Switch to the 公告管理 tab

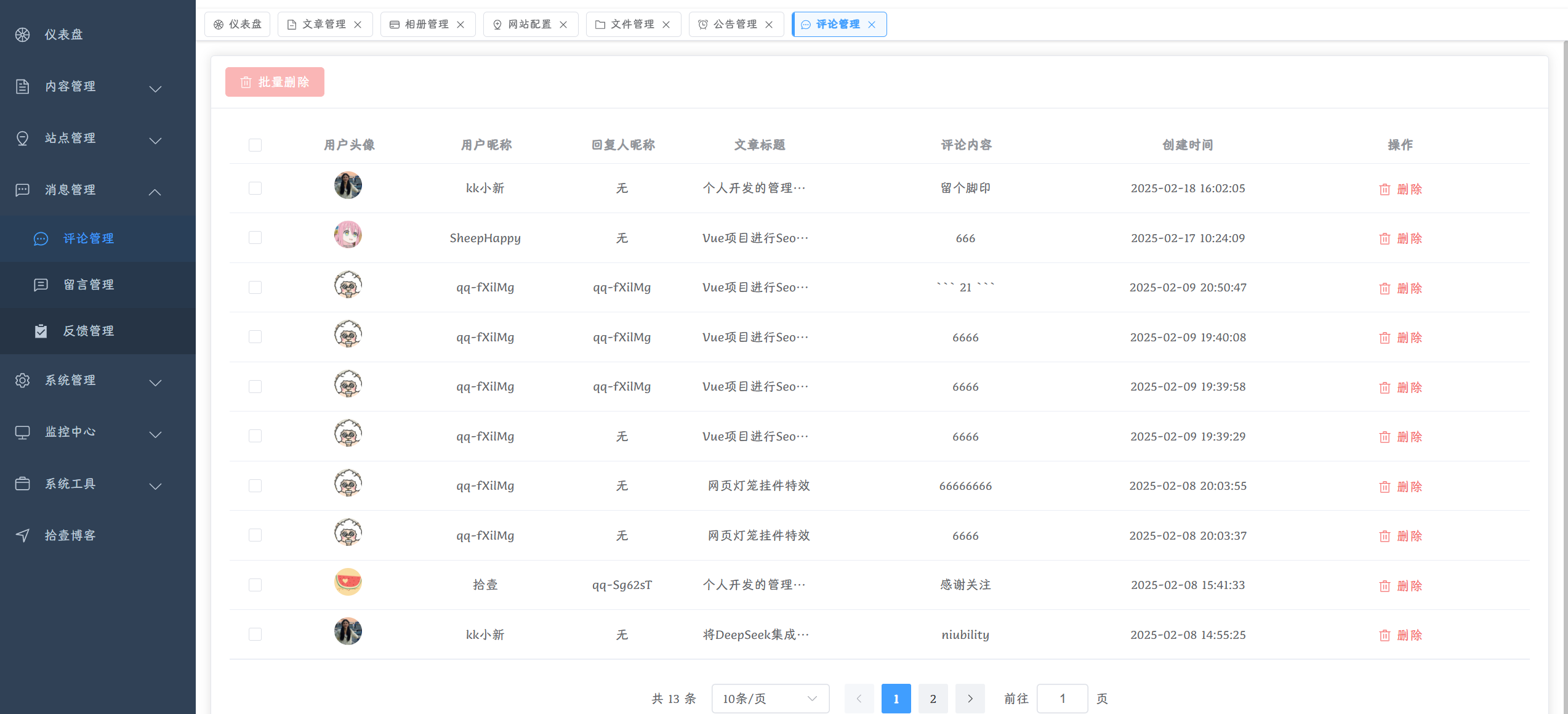pos(734,25)
